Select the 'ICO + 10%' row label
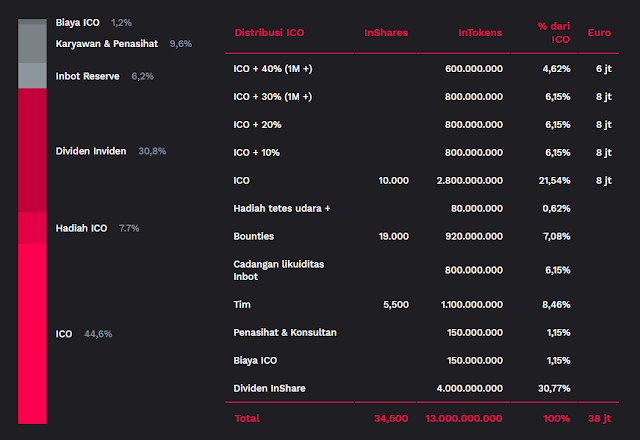Viewport: 640px width, 440px height. (x=256, y=153)
